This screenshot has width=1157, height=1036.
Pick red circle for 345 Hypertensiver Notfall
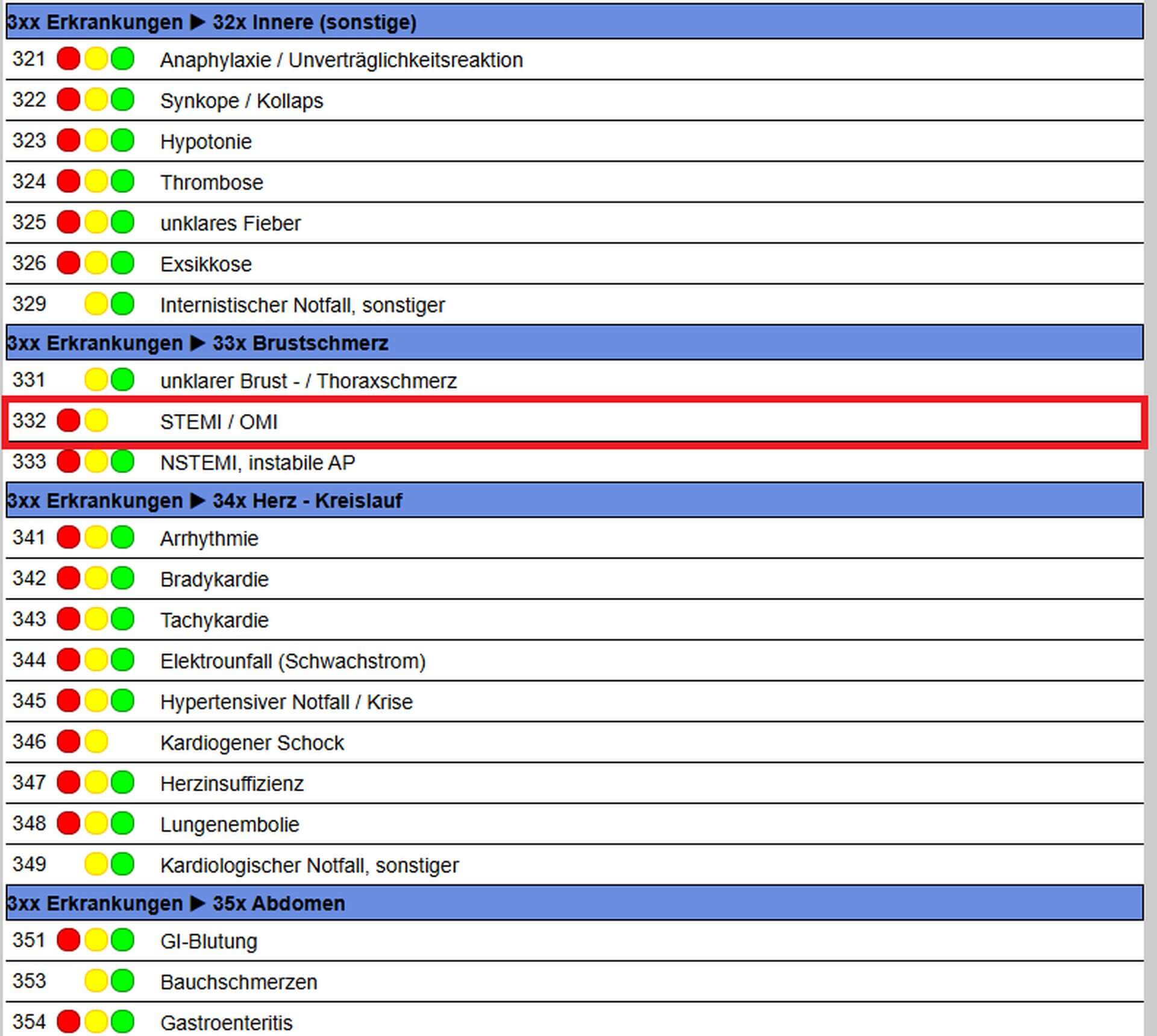point(68,700)
